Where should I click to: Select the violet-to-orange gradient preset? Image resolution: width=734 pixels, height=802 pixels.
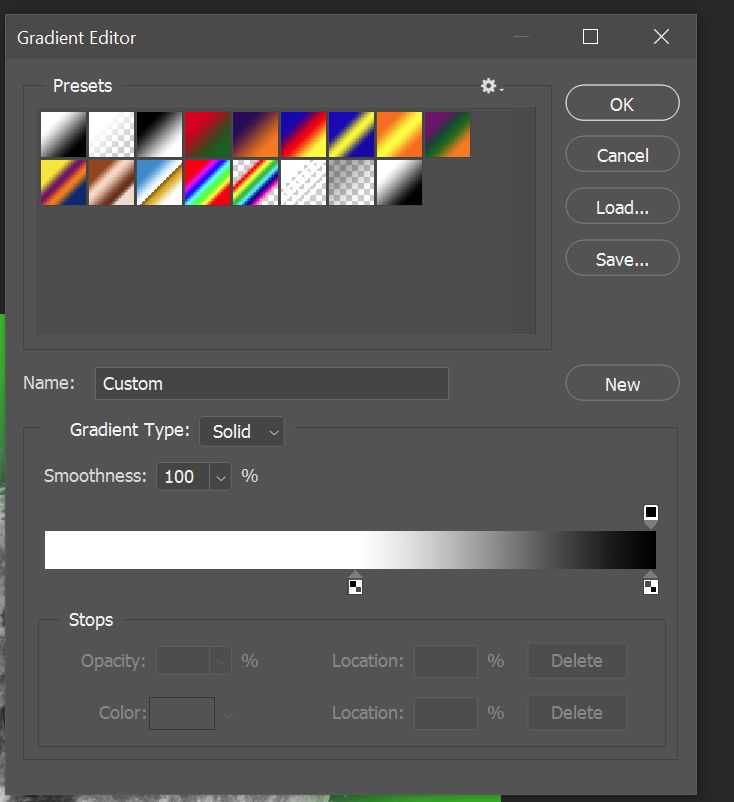[256, 135]
